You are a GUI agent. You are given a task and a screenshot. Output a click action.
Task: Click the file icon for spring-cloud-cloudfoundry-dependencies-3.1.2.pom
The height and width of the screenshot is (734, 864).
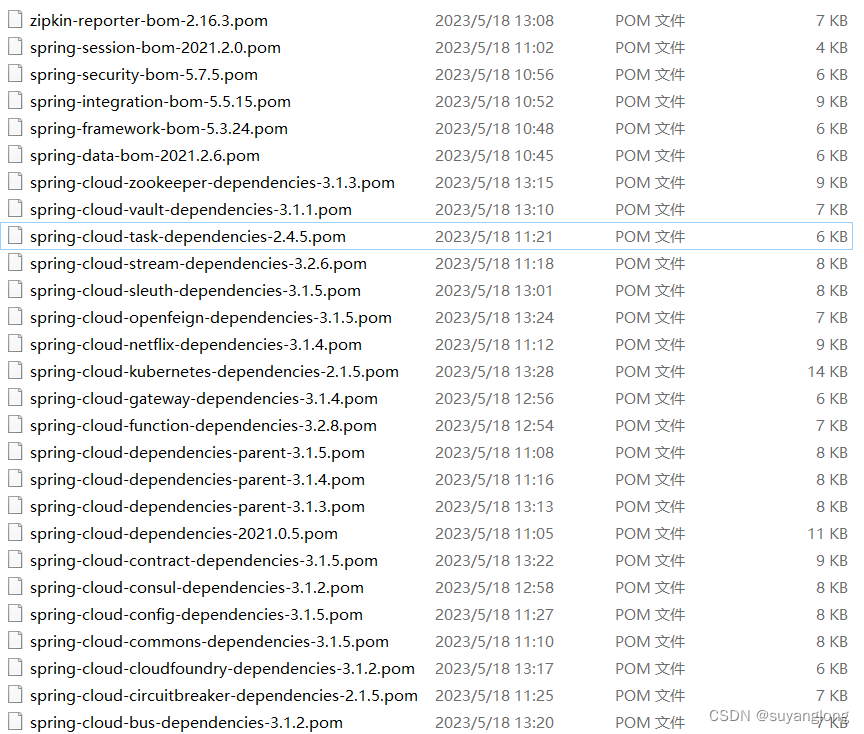[15, 668]
